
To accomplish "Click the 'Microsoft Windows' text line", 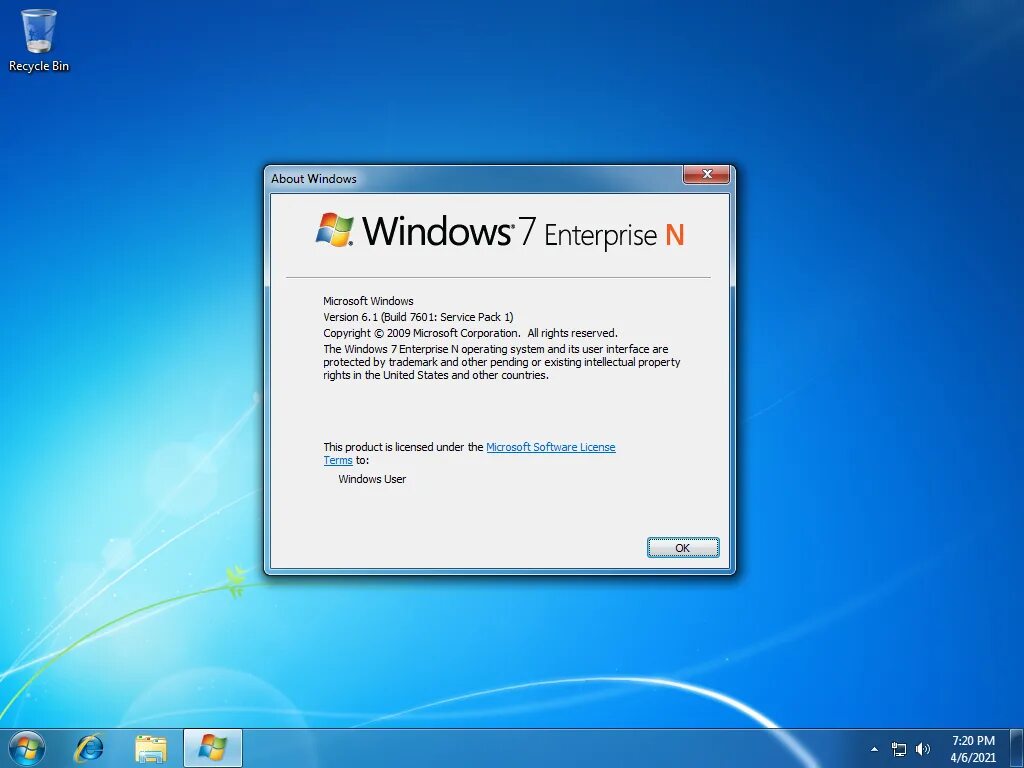I will pos(368,301).
